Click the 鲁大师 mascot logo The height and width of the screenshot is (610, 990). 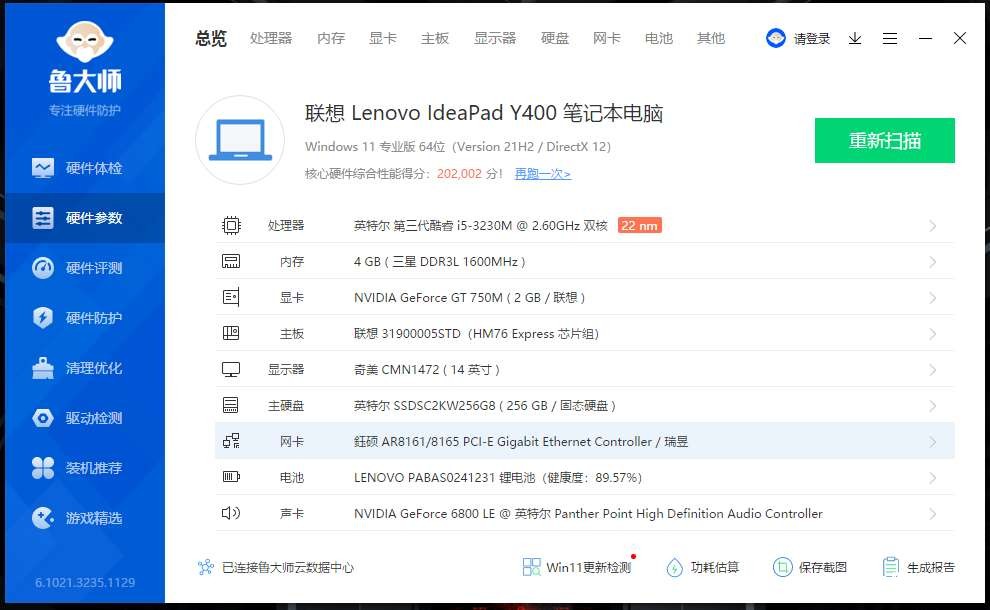(85, 42)
